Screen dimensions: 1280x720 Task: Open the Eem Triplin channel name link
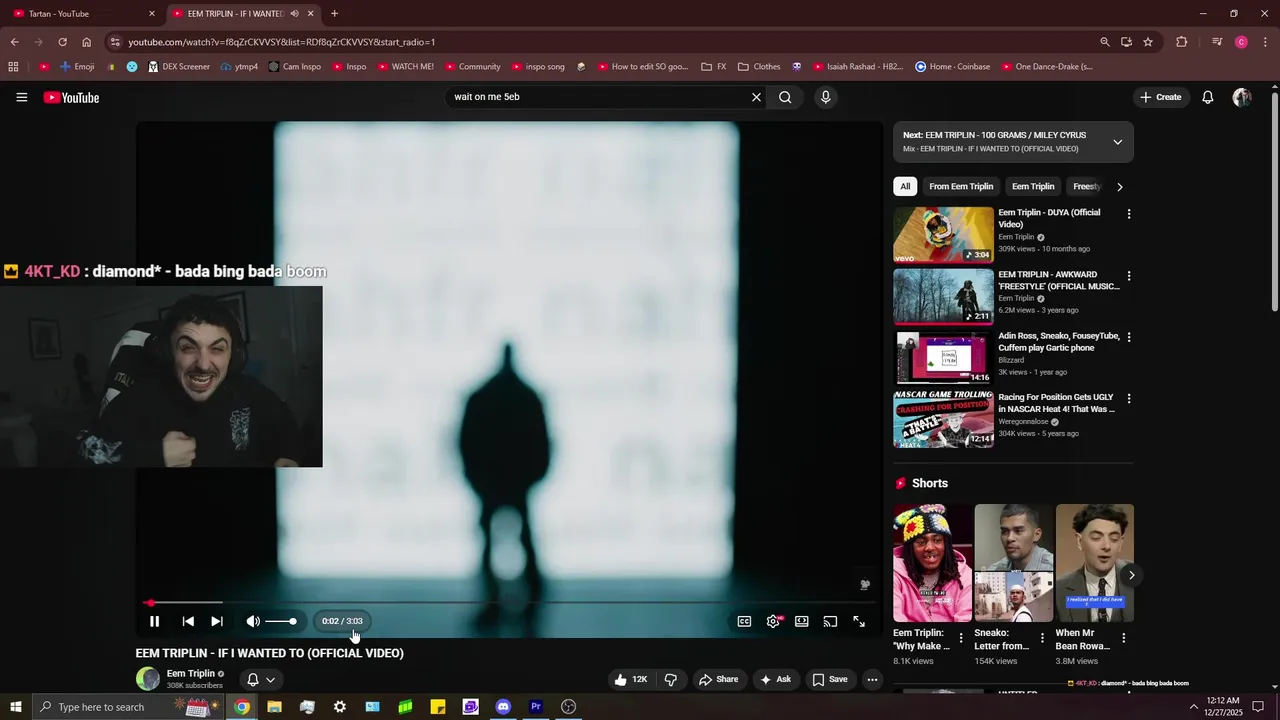(x=191, y=673)
